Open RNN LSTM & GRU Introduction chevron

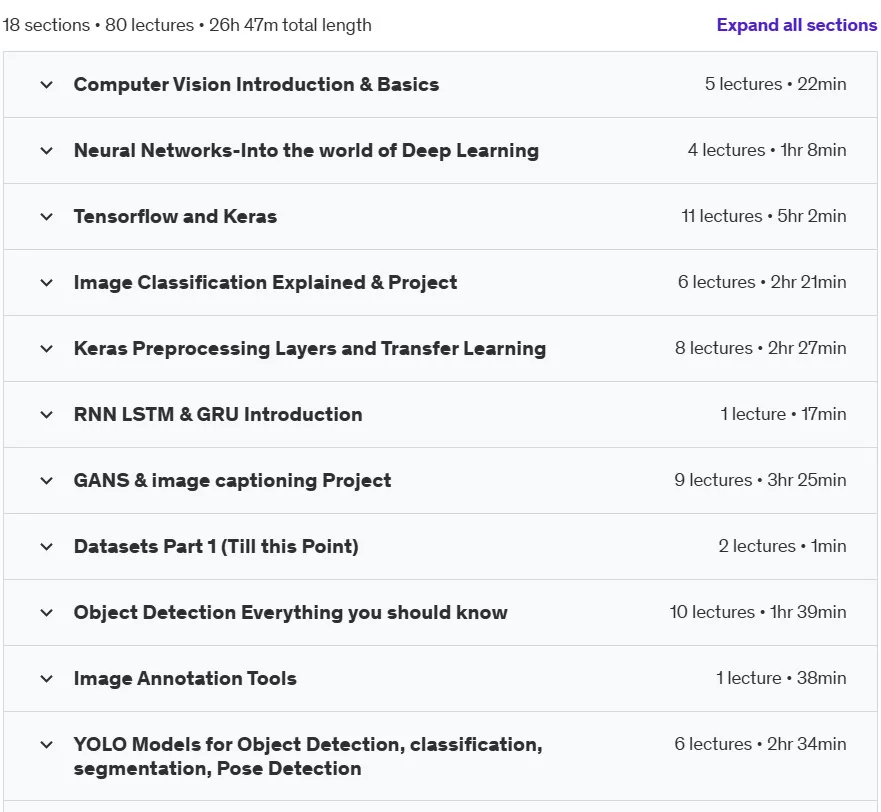[47, 415]
